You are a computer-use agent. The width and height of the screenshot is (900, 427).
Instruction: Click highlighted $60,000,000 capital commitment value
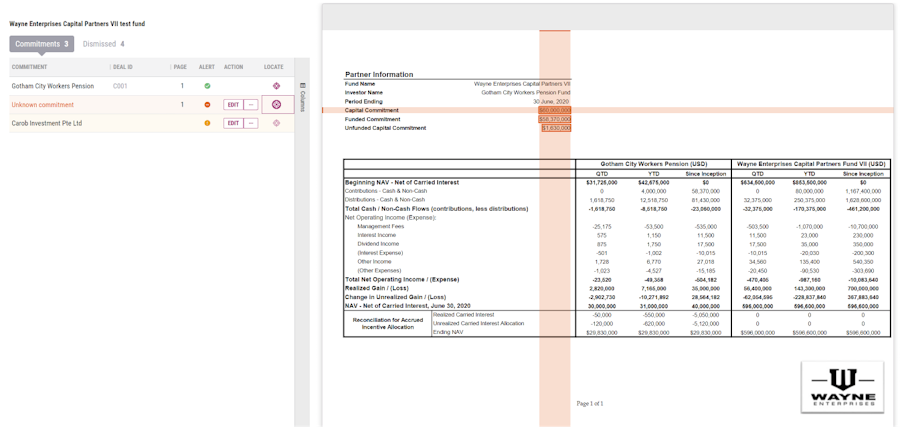point(554,110)
